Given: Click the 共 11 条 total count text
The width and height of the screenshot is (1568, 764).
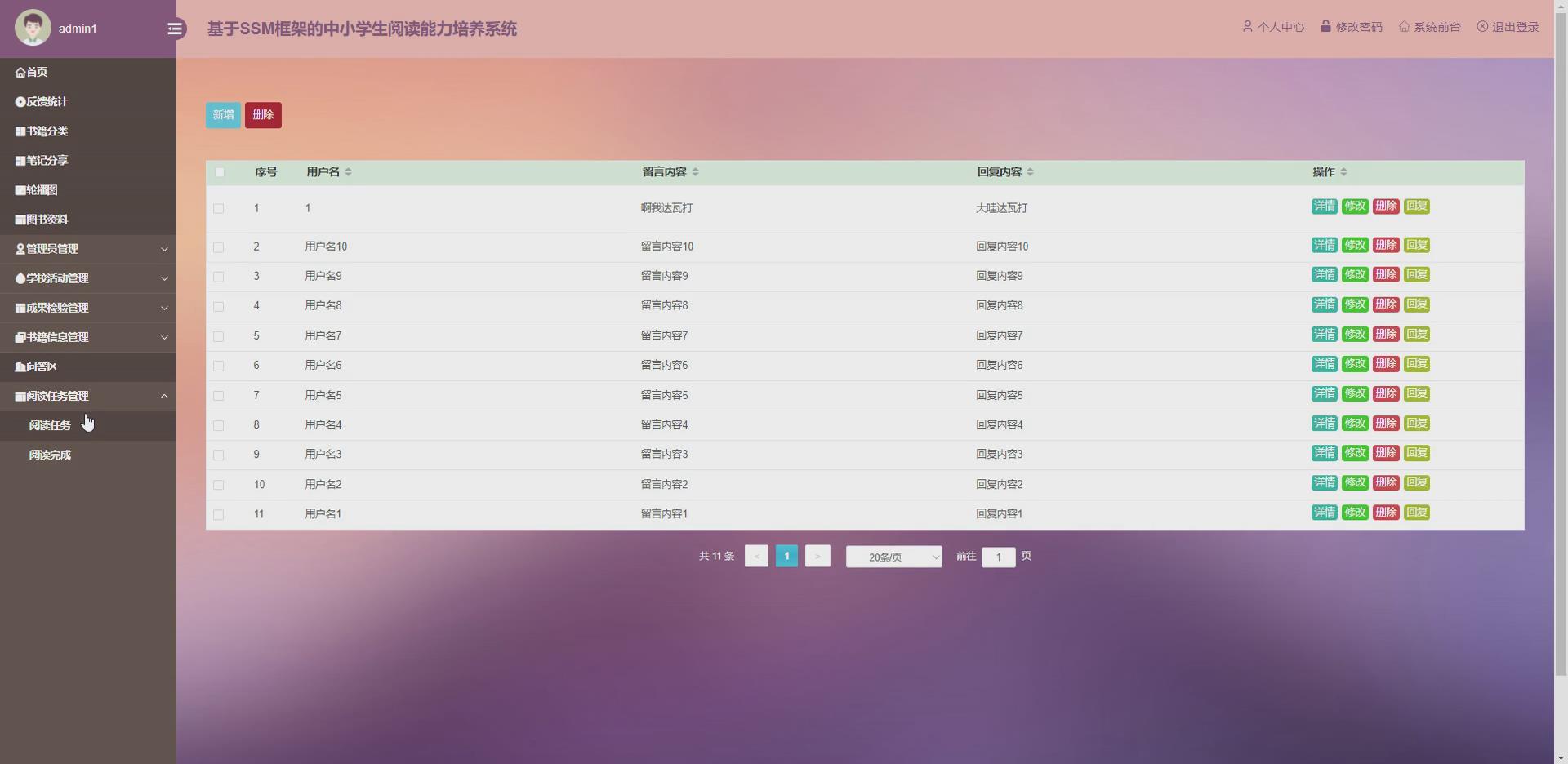Looking at the screenshot, I should coord(717,557).
